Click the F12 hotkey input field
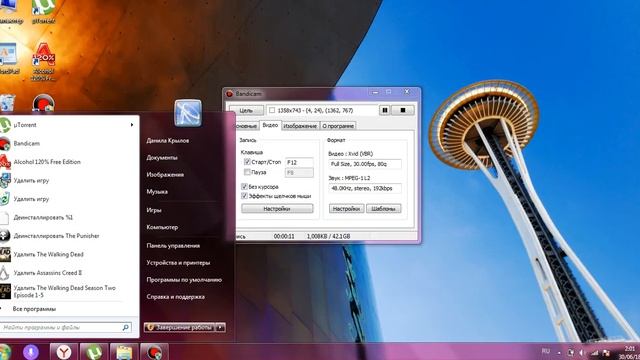Image resolution: width=640 pixels, height=360 pixels. click(299, 162)
